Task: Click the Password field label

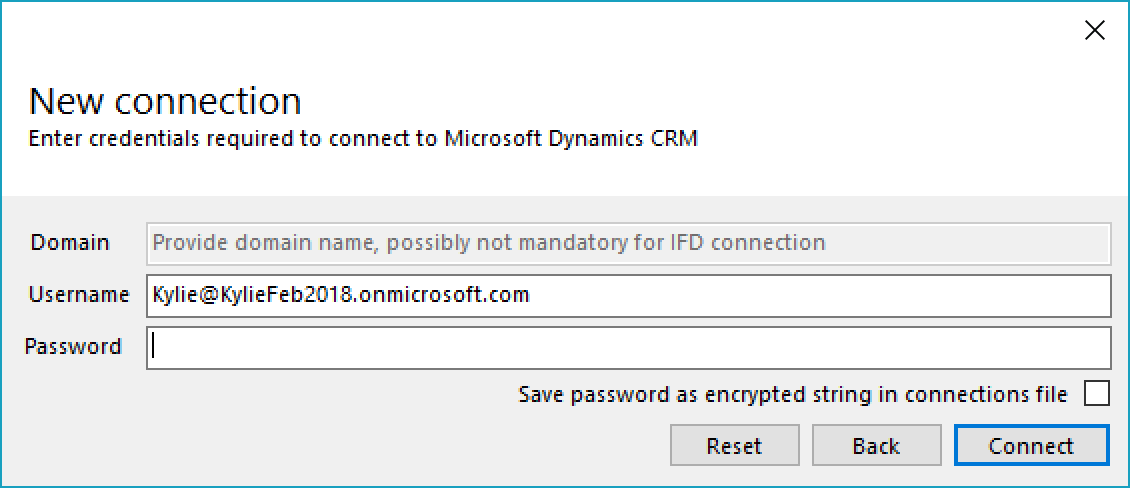Action: point(74,347)
